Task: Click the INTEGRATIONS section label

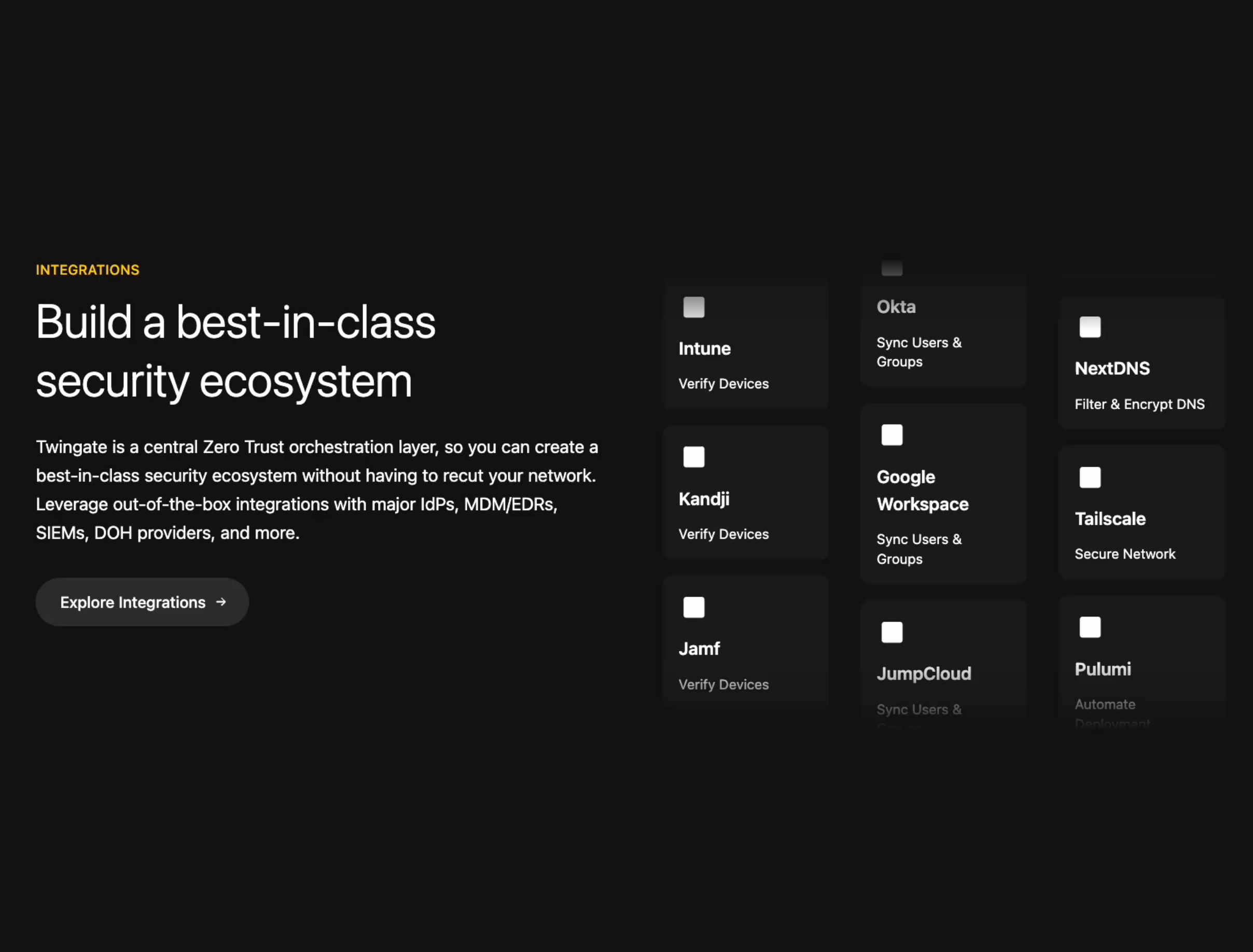Action: 88,270
